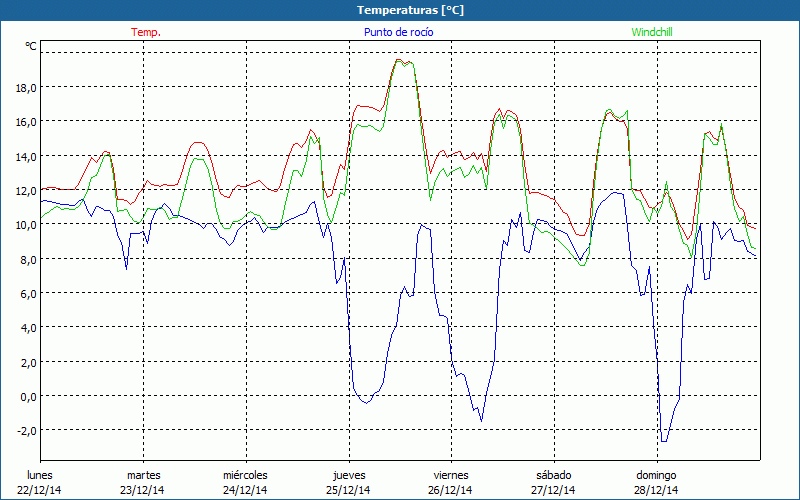Click the 0,0 y-axis value
The width and height of the screenshot is (800, 500).
coord(25,396)
